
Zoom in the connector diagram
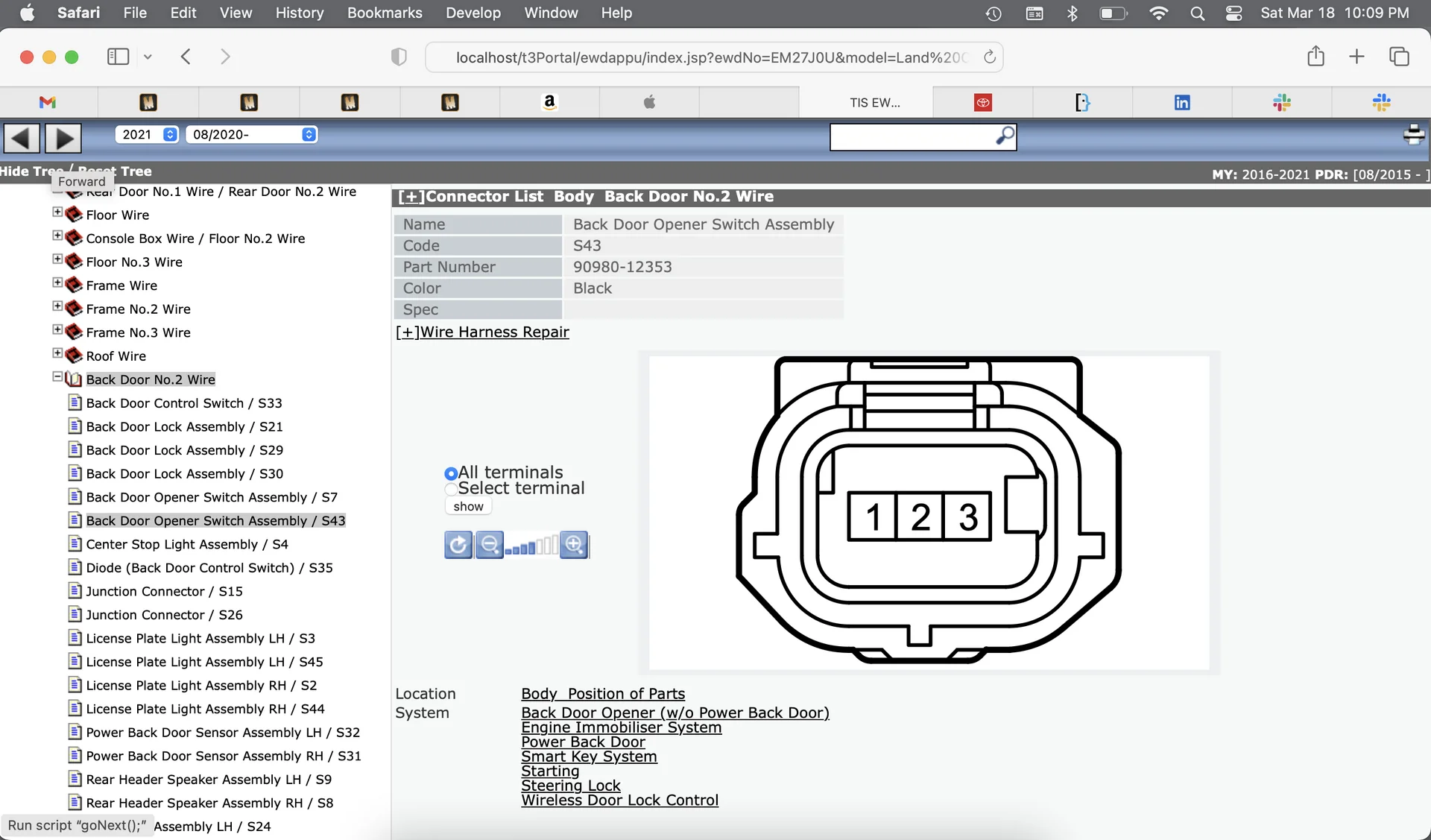tap(574, 545)
